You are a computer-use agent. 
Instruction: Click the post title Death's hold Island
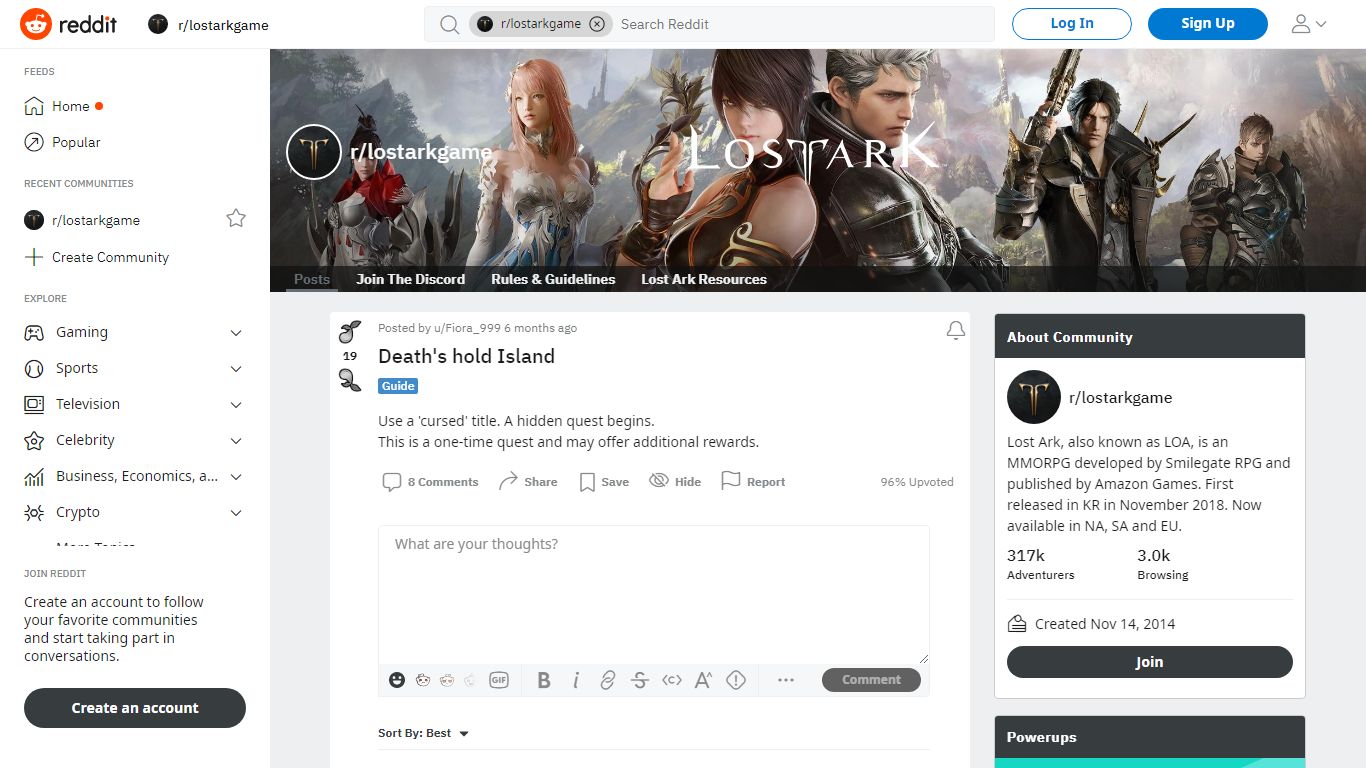coord(466,356)
